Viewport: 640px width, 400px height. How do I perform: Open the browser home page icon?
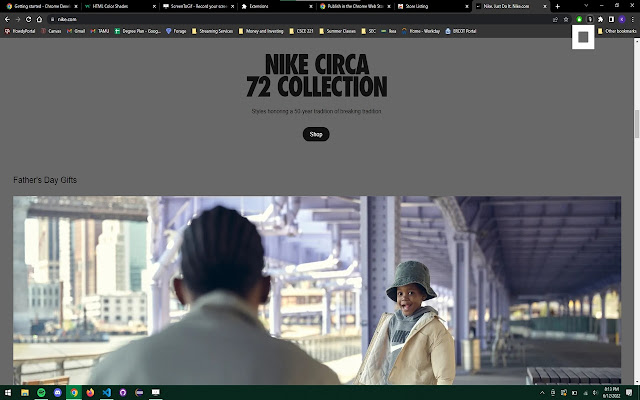click(x=39, y=19)
